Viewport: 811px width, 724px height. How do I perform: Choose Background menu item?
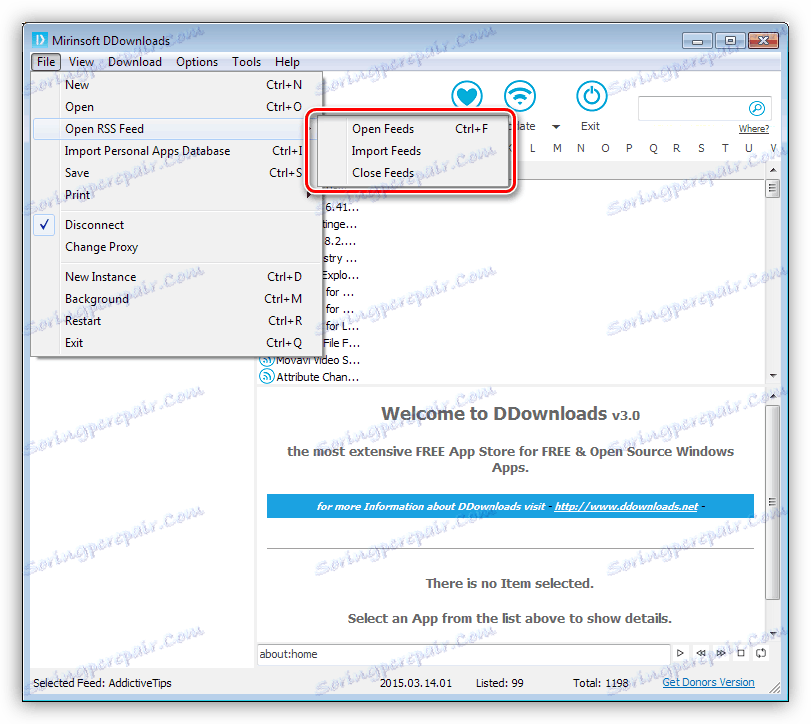point(176,299)
